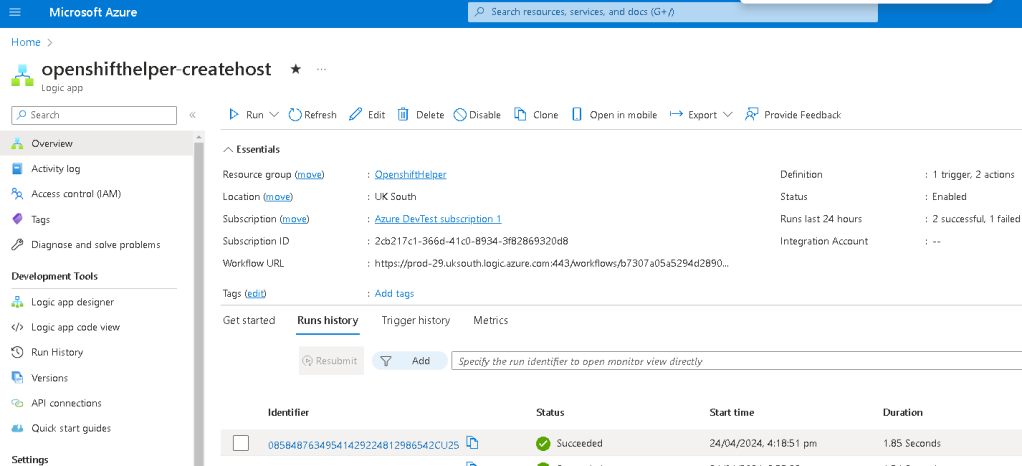Collapse the sidebar with double chevron
The height and width of the screenshot is (466, 1022).
[192, 115]
